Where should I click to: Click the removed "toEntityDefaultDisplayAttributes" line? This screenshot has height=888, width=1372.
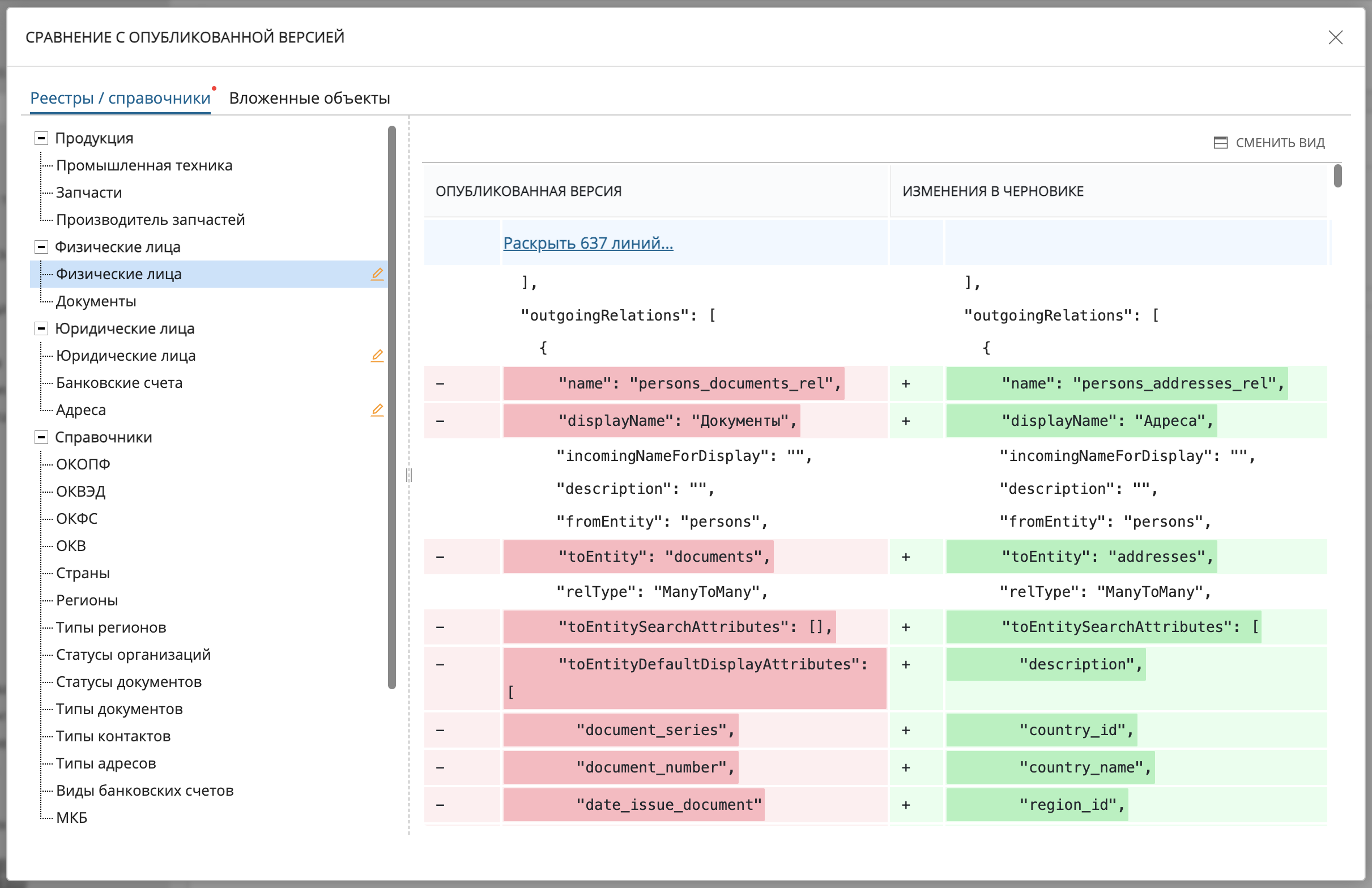coord(694,678)
